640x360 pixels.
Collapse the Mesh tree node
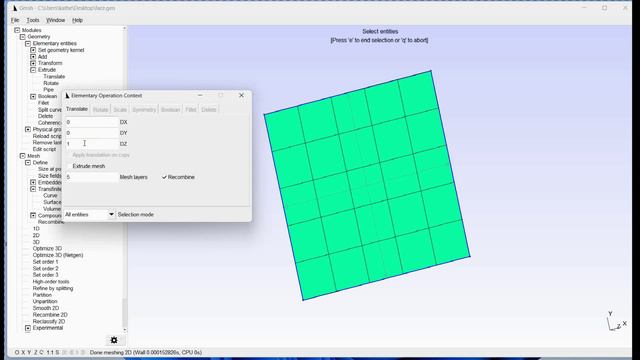(x=22, y=156)
